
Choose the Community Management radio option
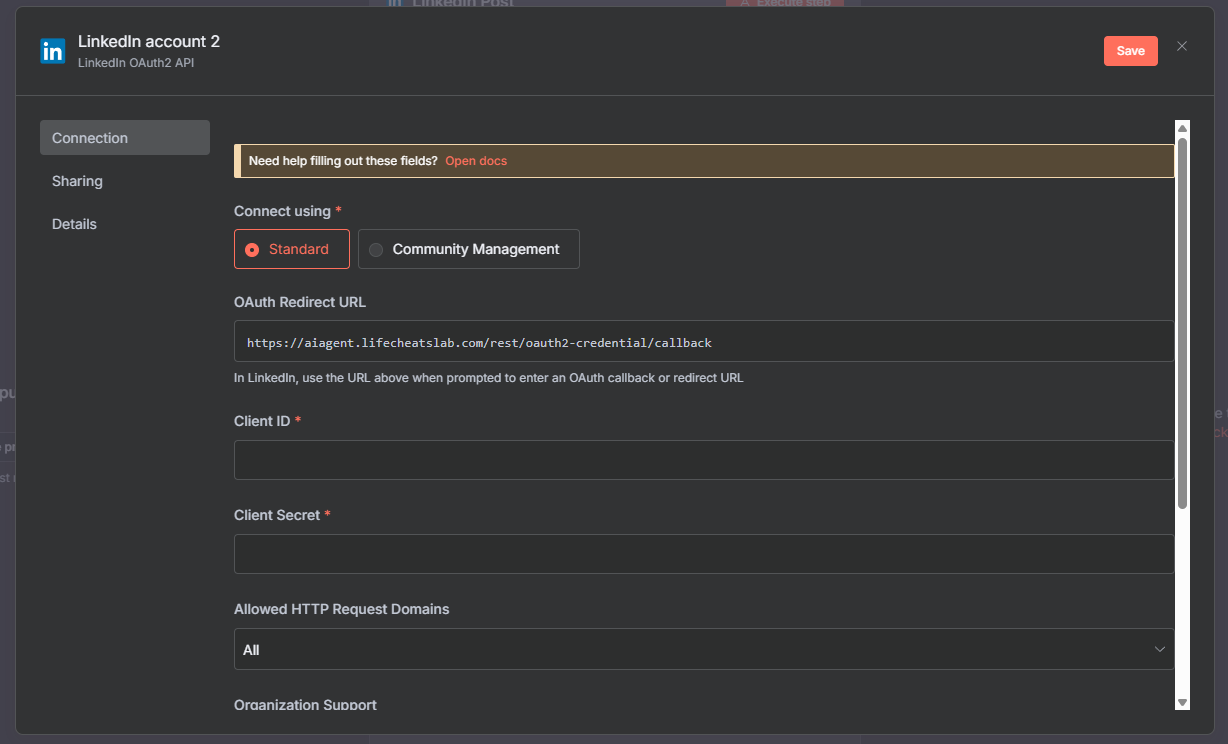(x=468, y=249)
